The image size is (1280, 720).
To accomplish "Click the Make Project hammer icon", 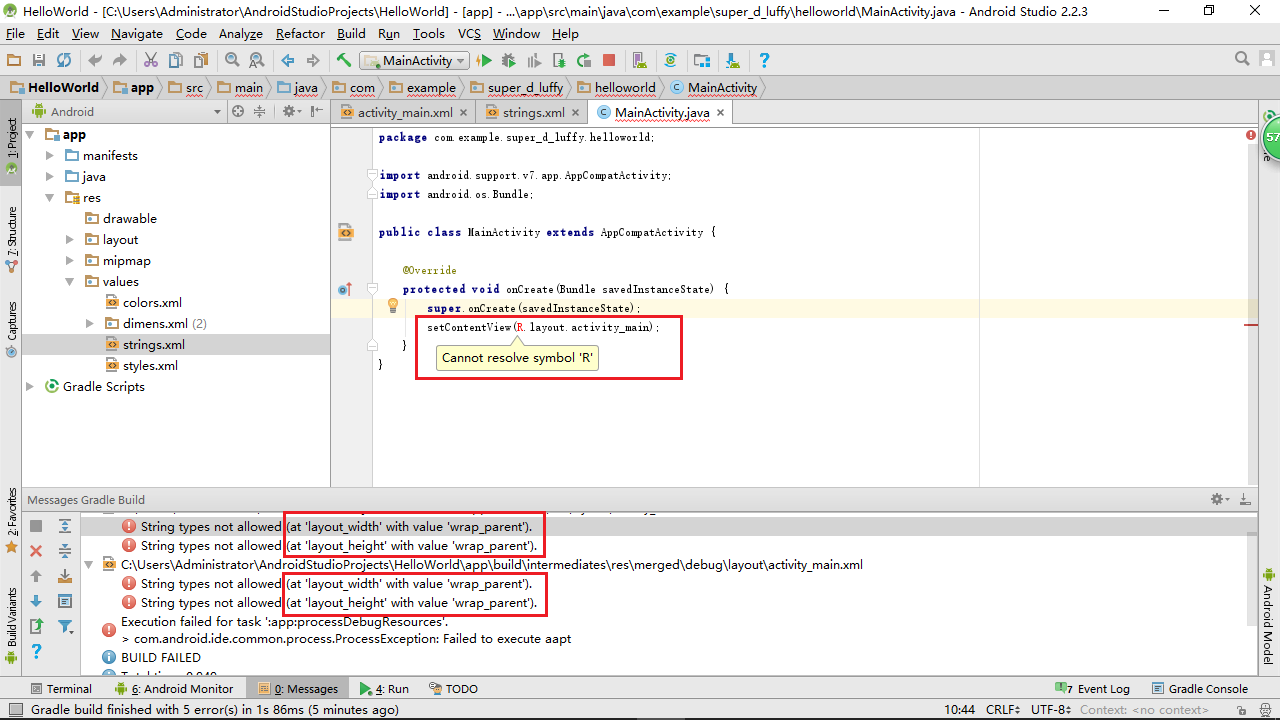I will (344, 61).
